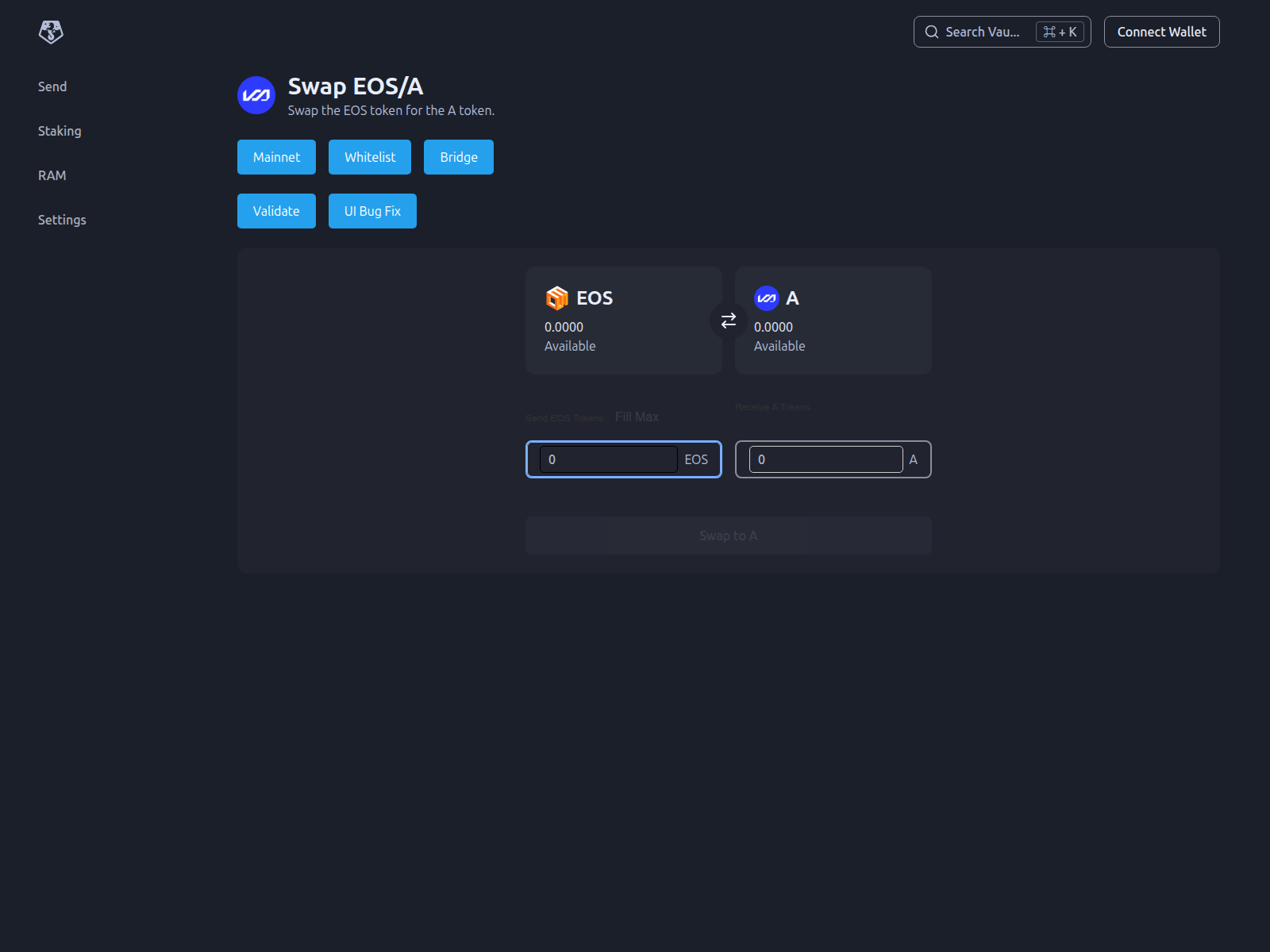The height and width of the screenshot is (952, 1270).
Task: Open the Staking section
Action: click(60, 131)
